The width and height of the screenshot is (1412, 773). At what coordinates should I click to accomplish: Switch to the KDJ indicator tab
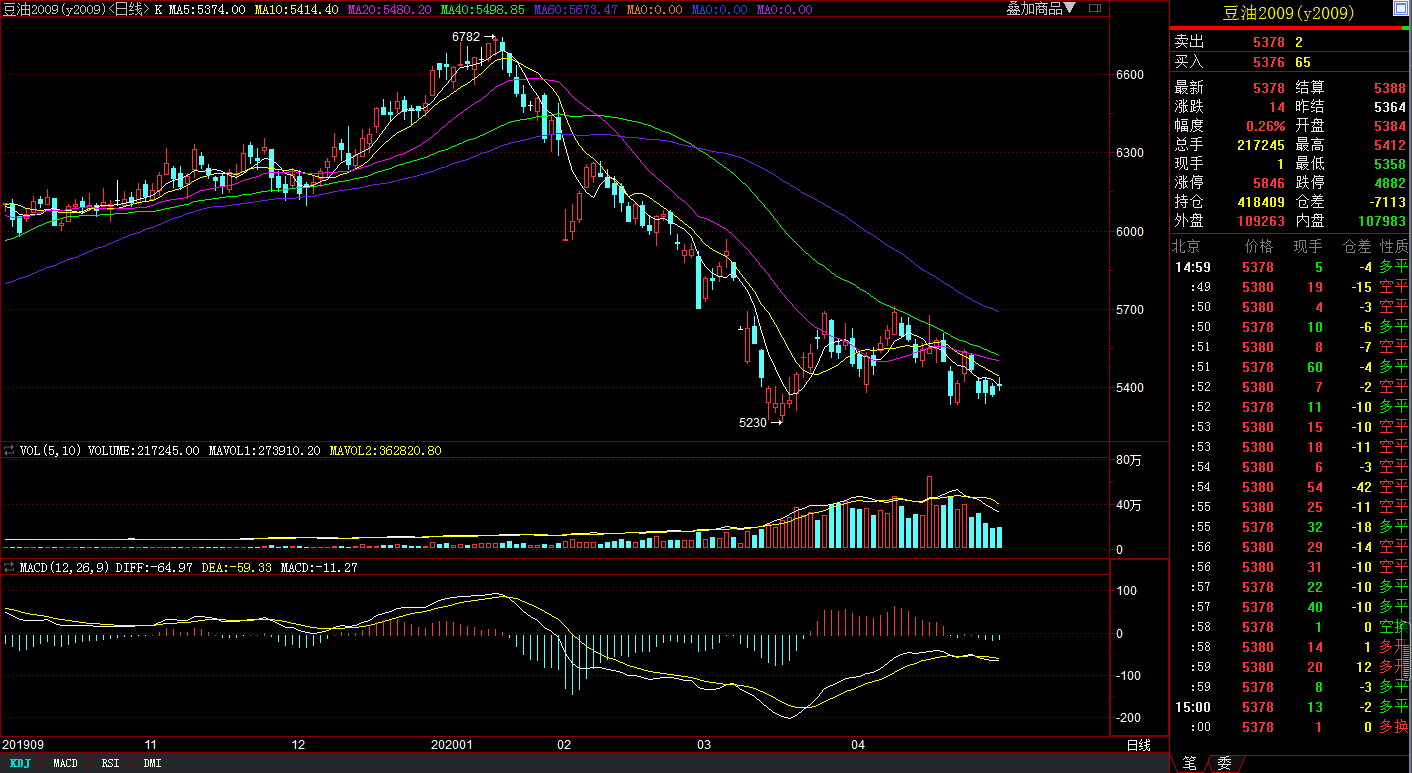tap(19, 763)
